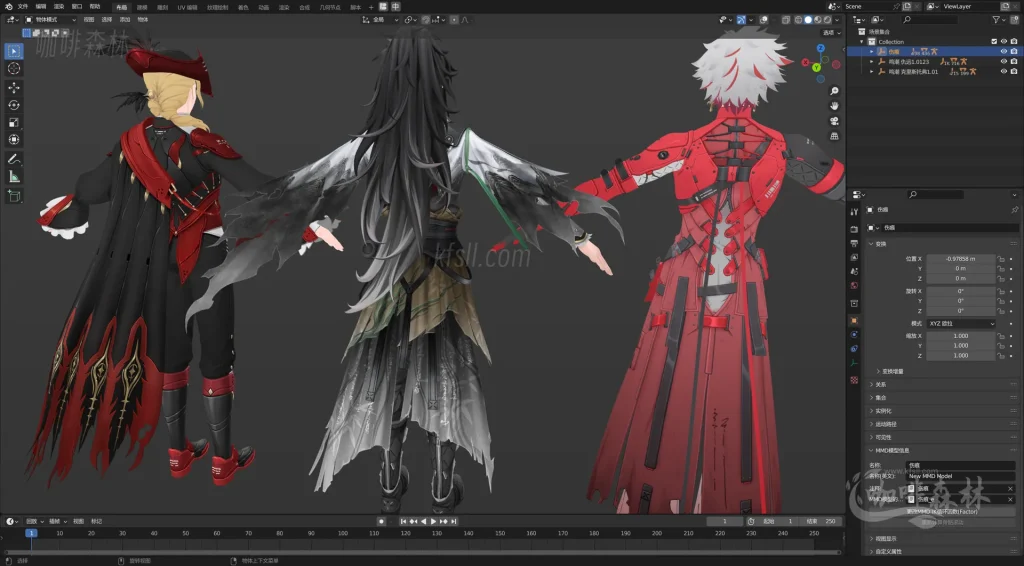Toggle X-ray display in viewport header

tap(786, 20)
